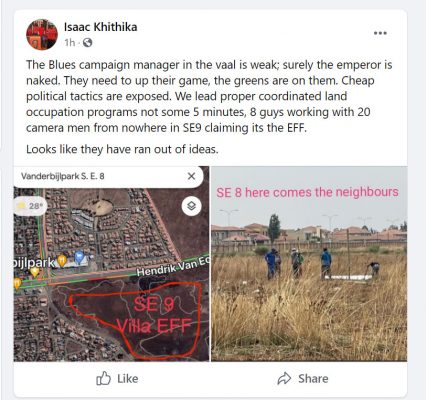
Task: Click the Vanderbijlpark S. E. 8 search field
Action: (x=108, y=176)
